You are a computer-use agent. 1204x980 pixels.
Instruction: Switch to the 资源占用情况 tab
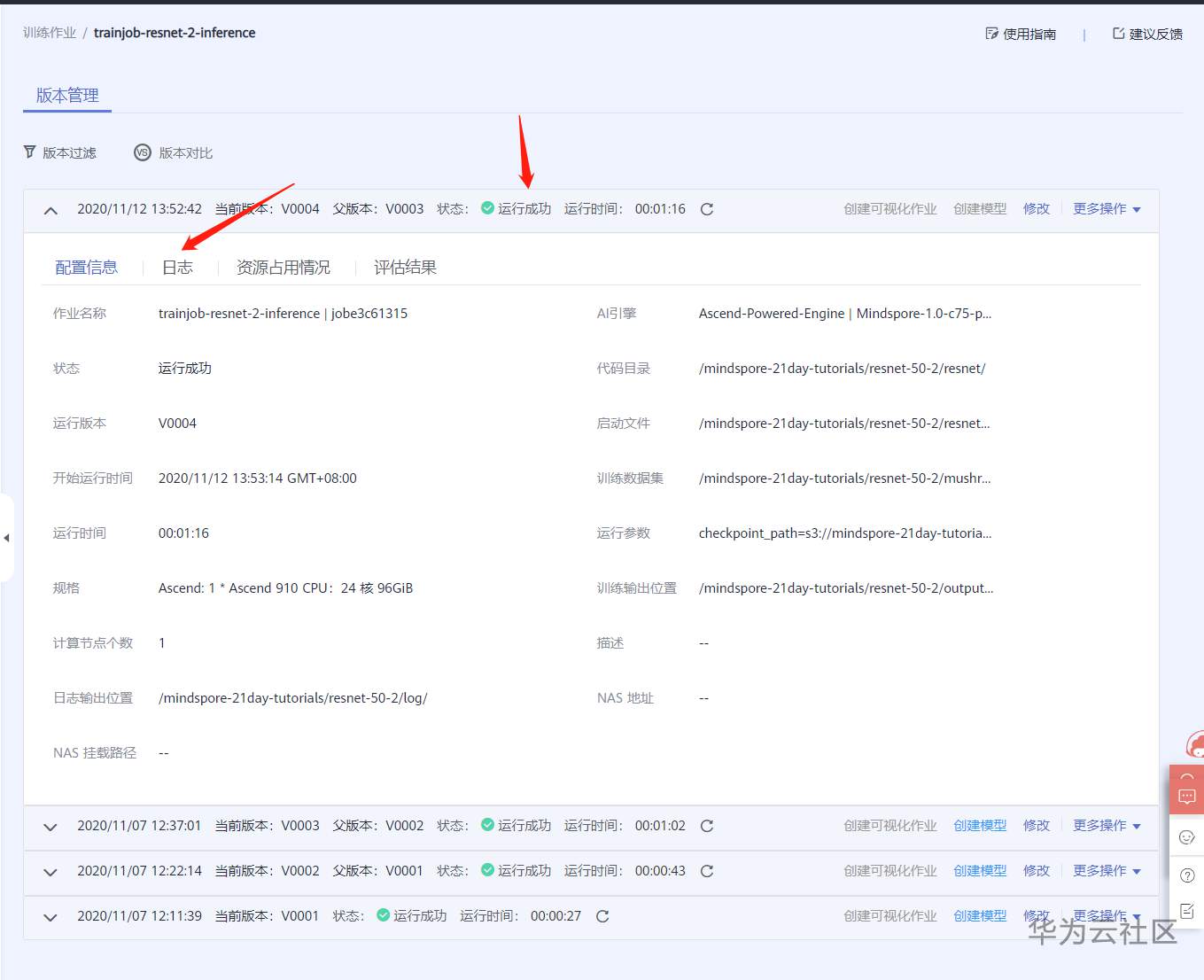click(x=284, y=268)
